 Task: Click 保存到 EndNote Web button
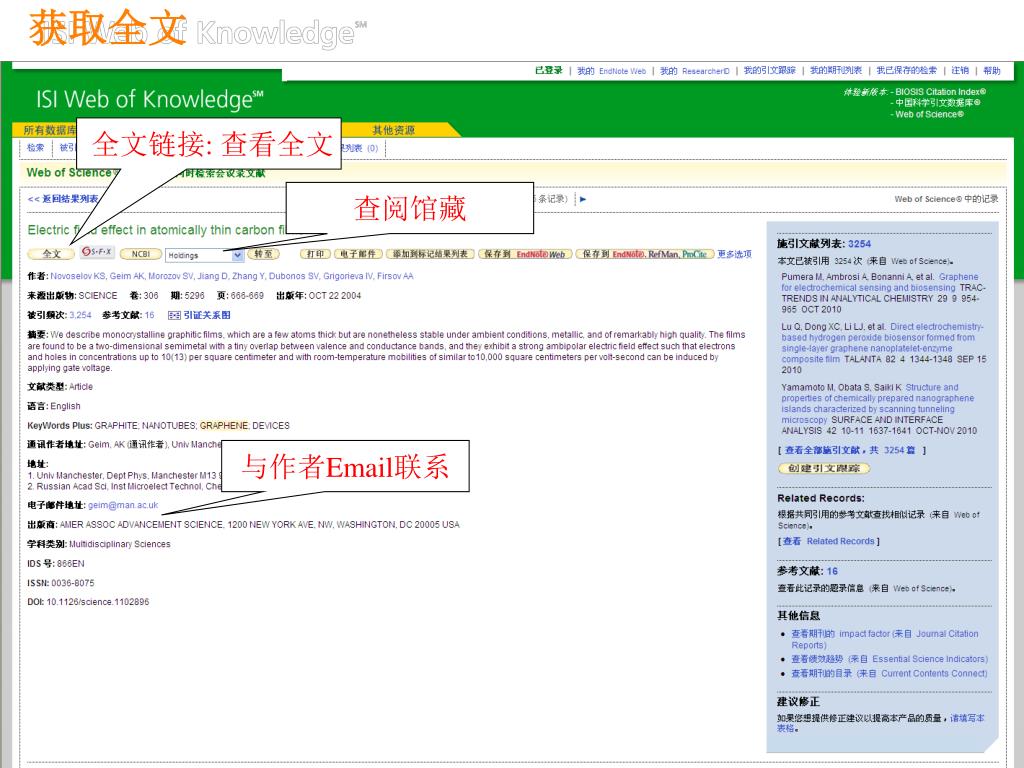pyautogui.click(x=525, y=254)
